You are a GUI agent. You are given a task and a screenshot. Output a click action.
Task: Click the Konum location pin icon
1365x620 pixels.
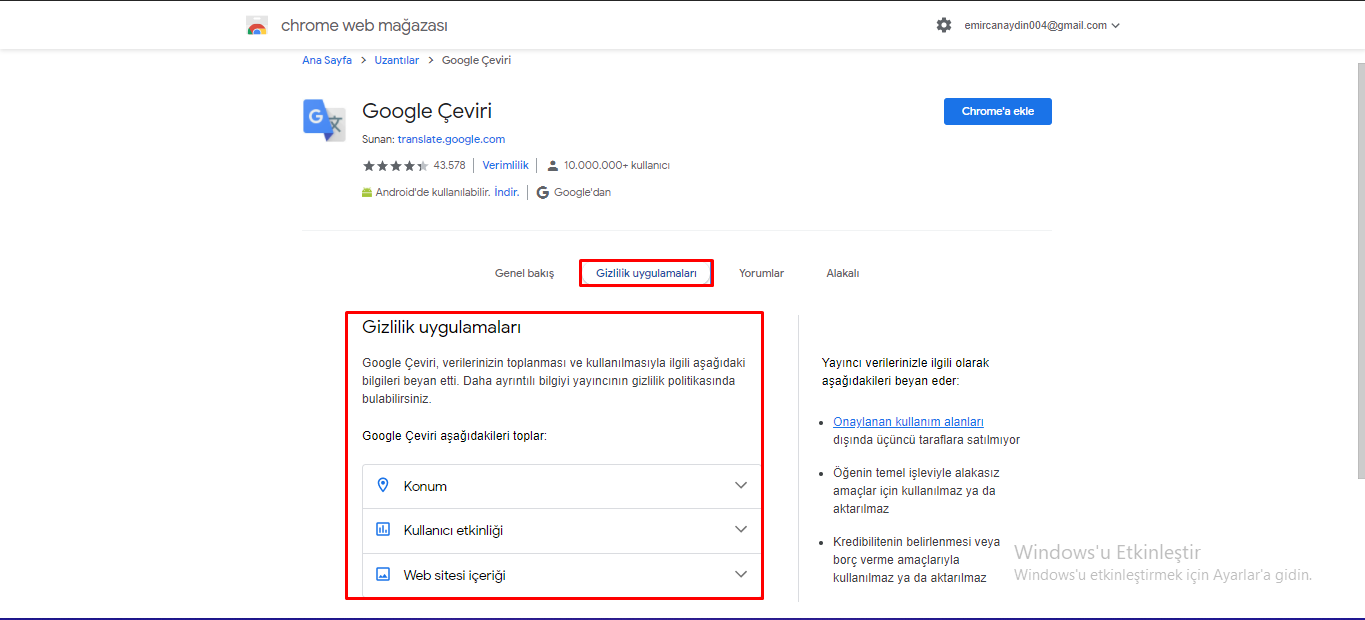[382, 485]
